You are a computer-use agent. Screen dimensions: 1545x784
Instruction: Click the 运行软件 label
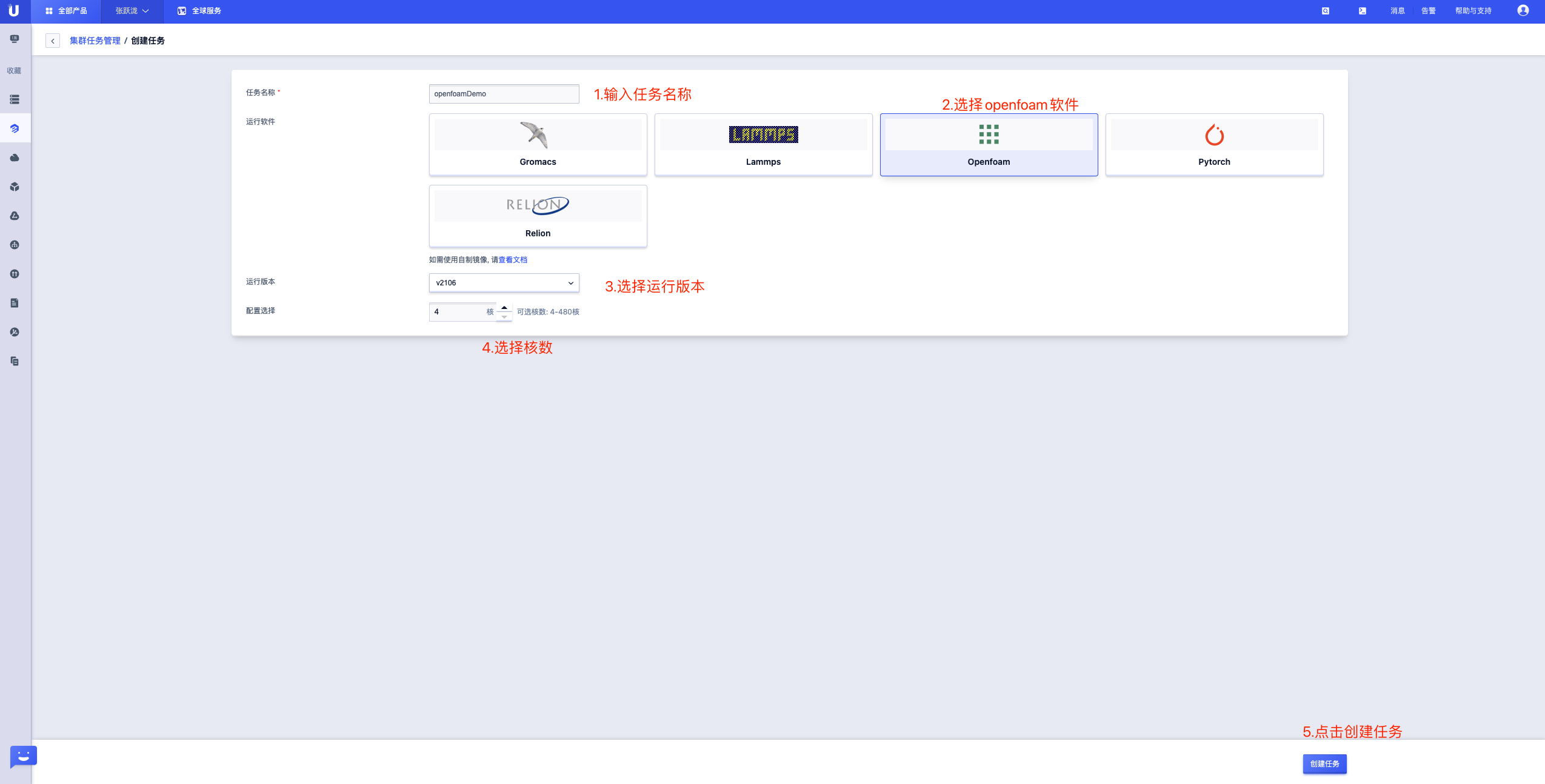261,122
